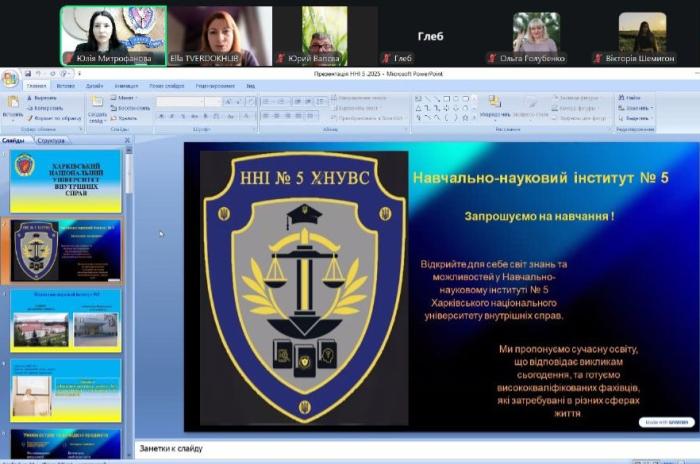Click the Заметки к слайду notes field
Image resolution: width=700 pixels, height=464 pixels.
(x=417, y=448)
